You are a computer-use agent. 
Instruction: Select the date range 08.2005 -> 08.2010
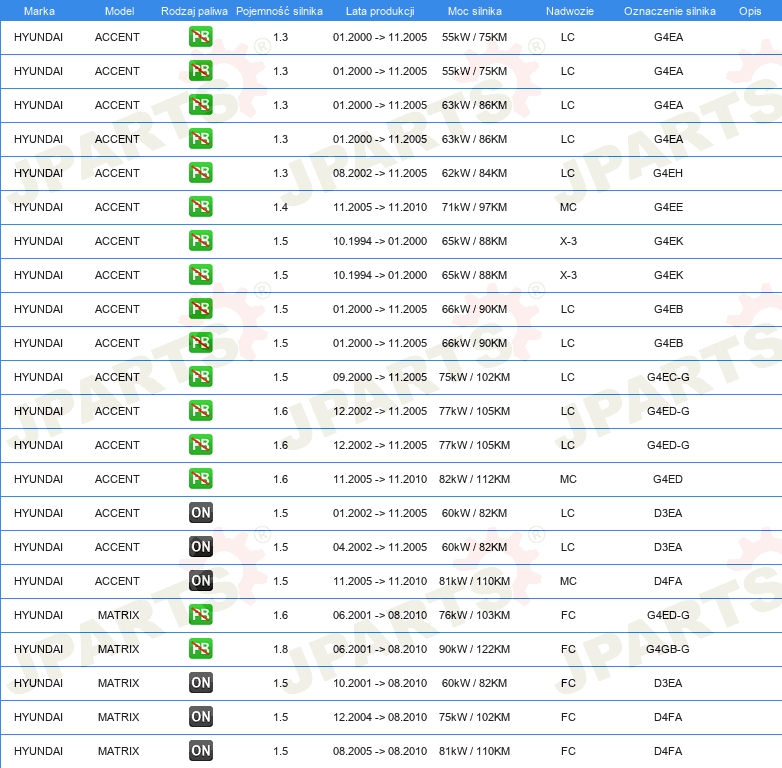pyautogui.click(x=380, y=751)
